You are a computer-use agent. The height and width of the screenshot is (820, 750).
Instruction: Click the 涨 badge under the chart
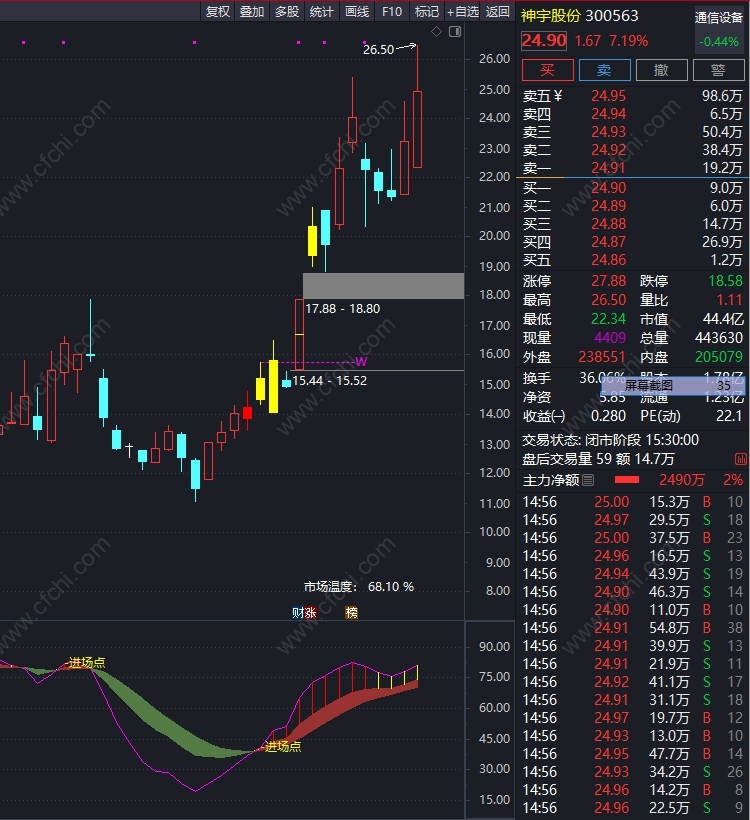tap(311, 612)
